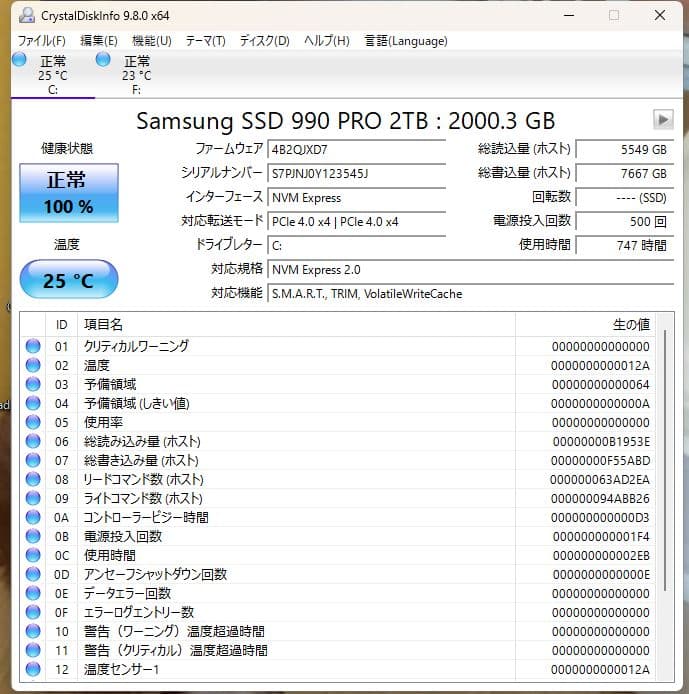The image size is (689, 694).
Task: Click status orb for 01 クリティカルワーニング
Action: click(x=33, y=346)
